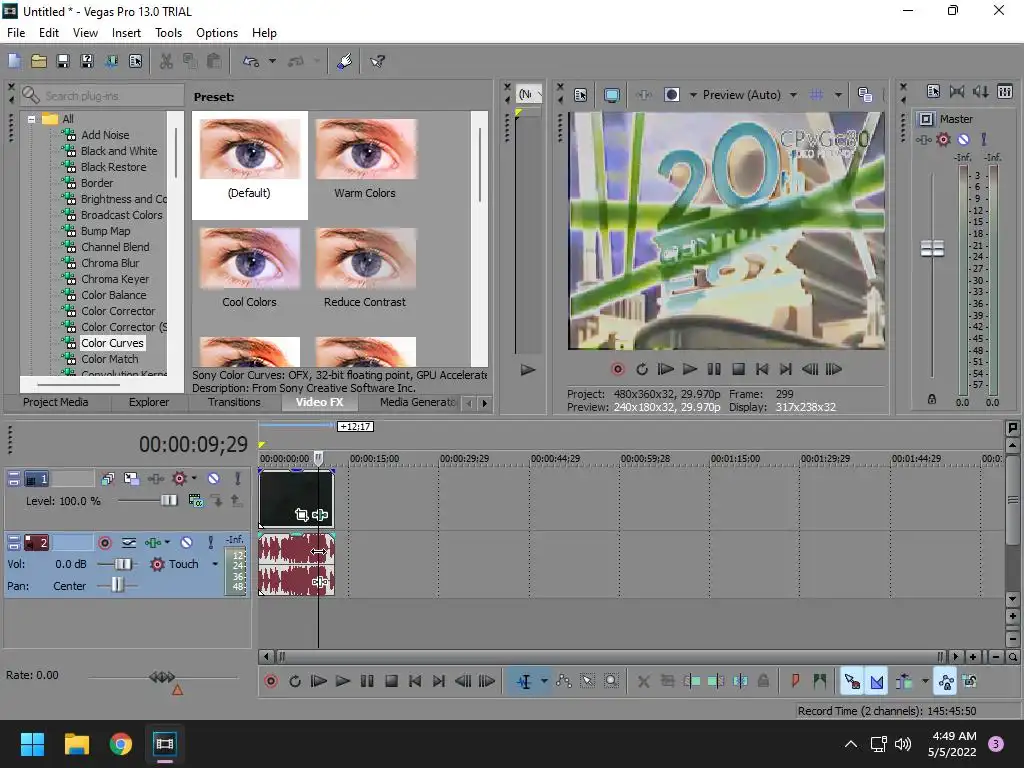Screen dimensions: 1024x768
Task: Click the track 1 Level slider
Action: [168, 500]
